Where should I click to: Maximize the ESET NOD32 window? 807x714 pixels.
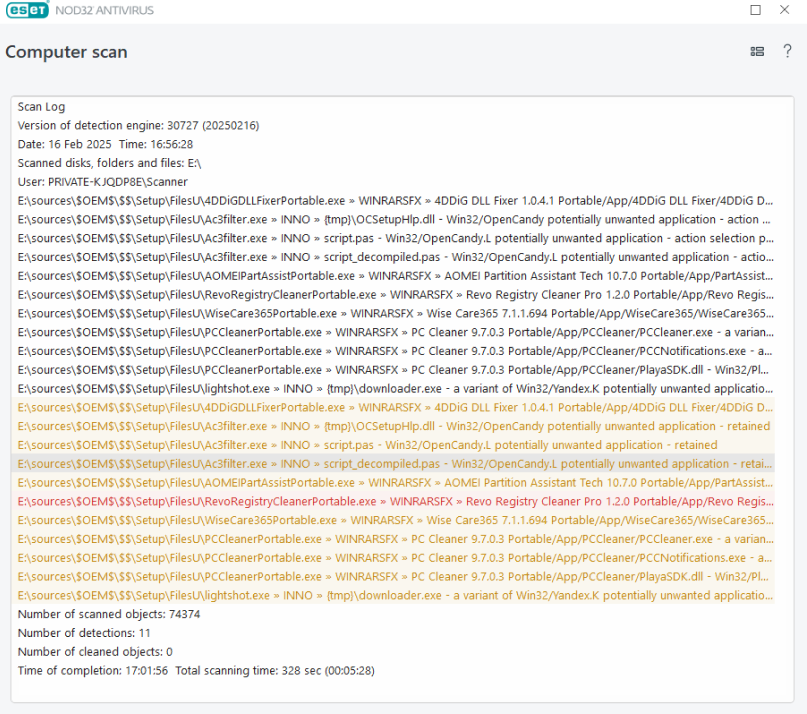coord(755,10)
